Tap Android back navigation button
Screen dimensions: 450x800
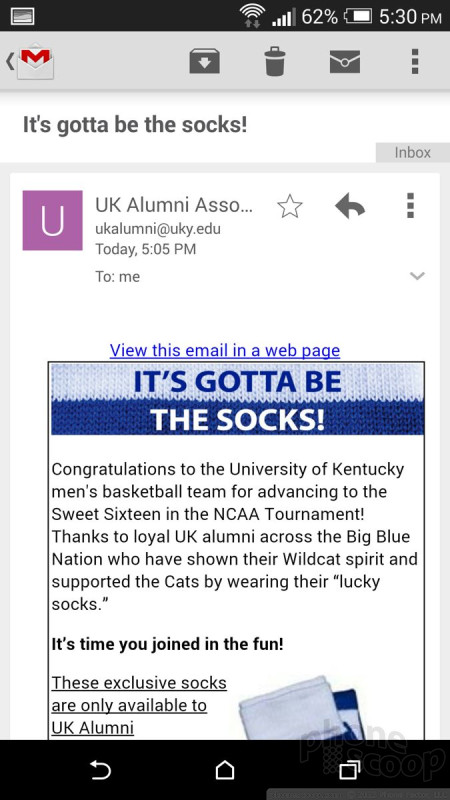pyautogui.click(x=101, y=770)
